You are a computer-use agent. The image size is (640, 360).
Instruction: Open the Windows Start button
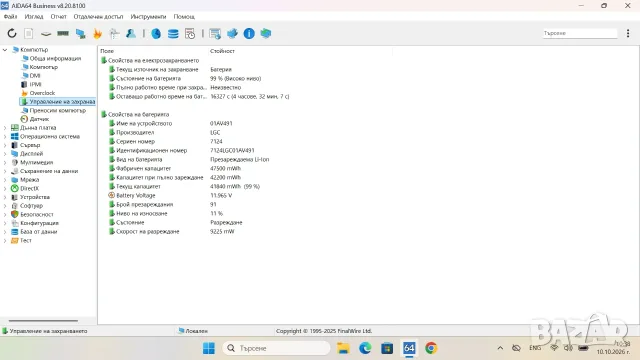(209, 348)
